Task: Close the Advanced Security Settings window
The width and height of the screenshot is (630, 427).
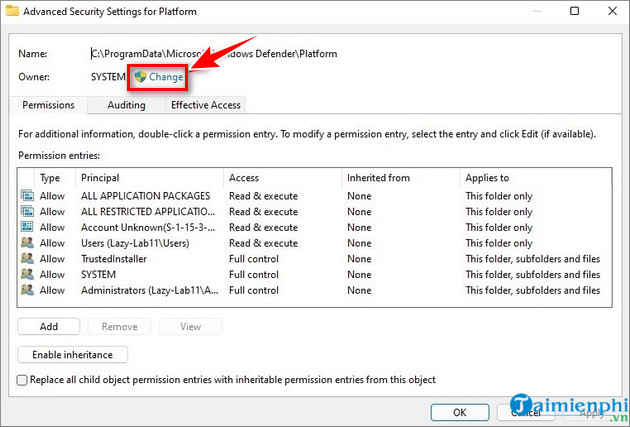Action: [612, 11]
